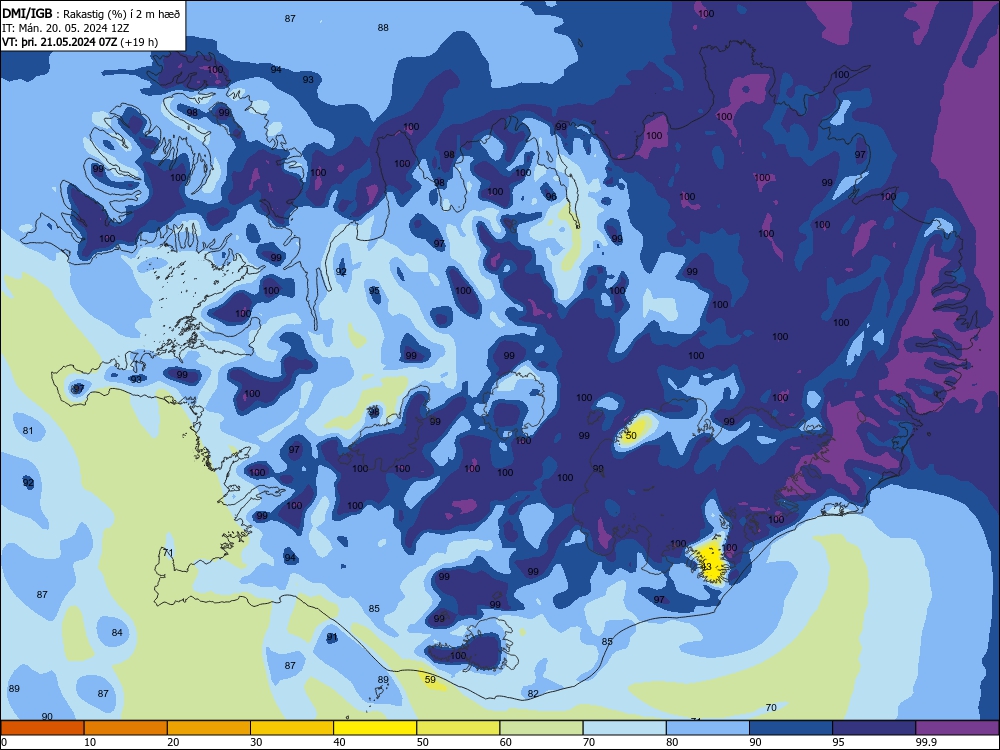Click the 88 humidity value at the top
The height and width of the screenshot is (750, 1000).
click(x=383, y=27)
